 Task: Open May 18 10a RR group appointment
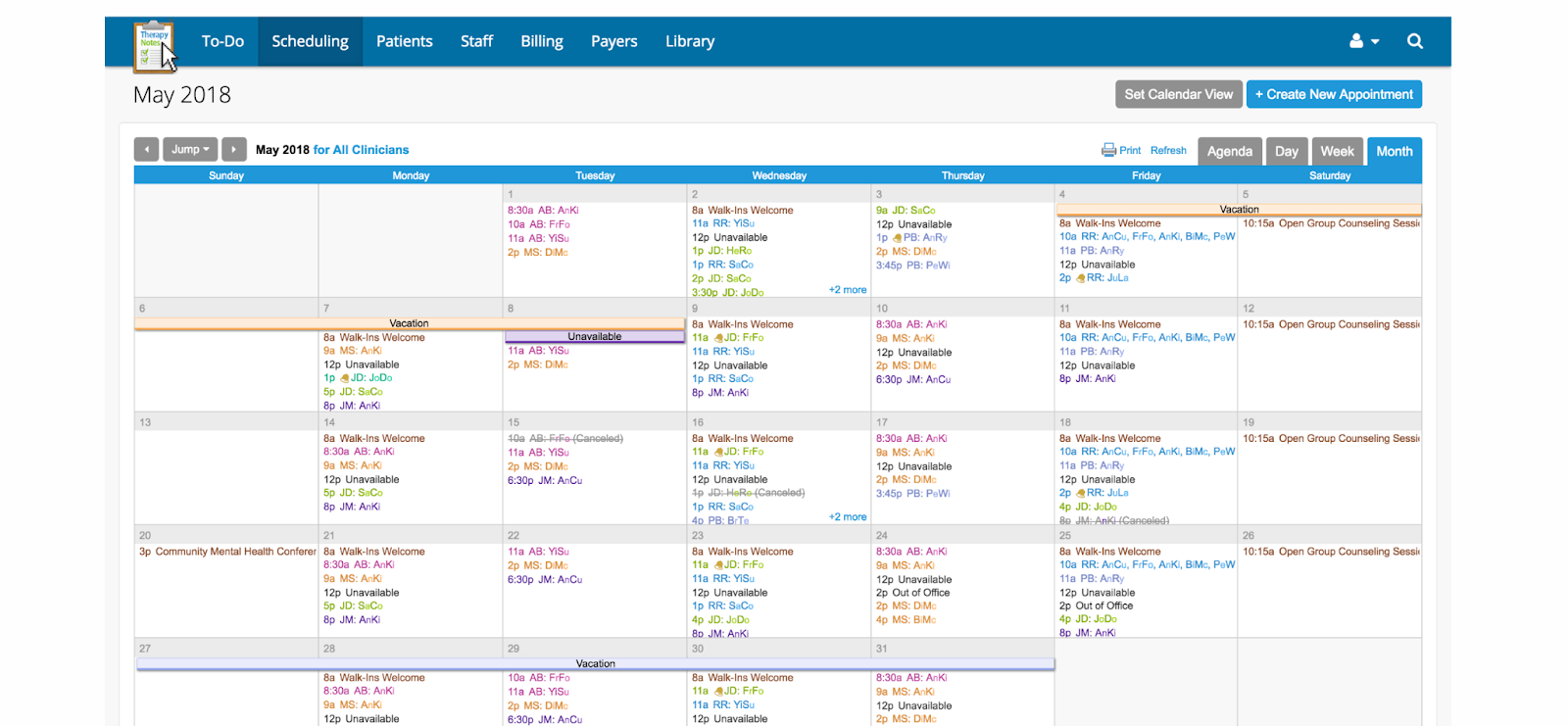point(1147,452)
